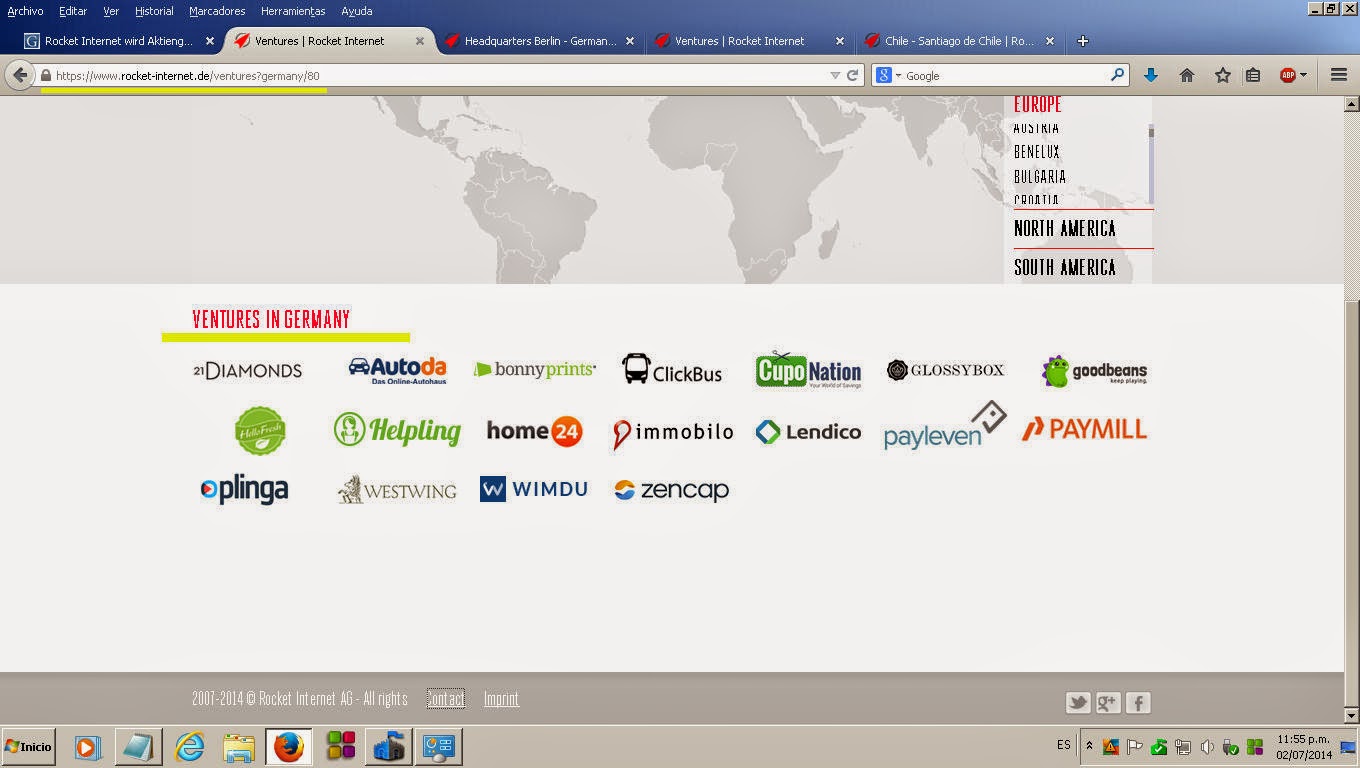1360x768 pixels.
Task: Open the Lendico venture logo
Action: 808,432
